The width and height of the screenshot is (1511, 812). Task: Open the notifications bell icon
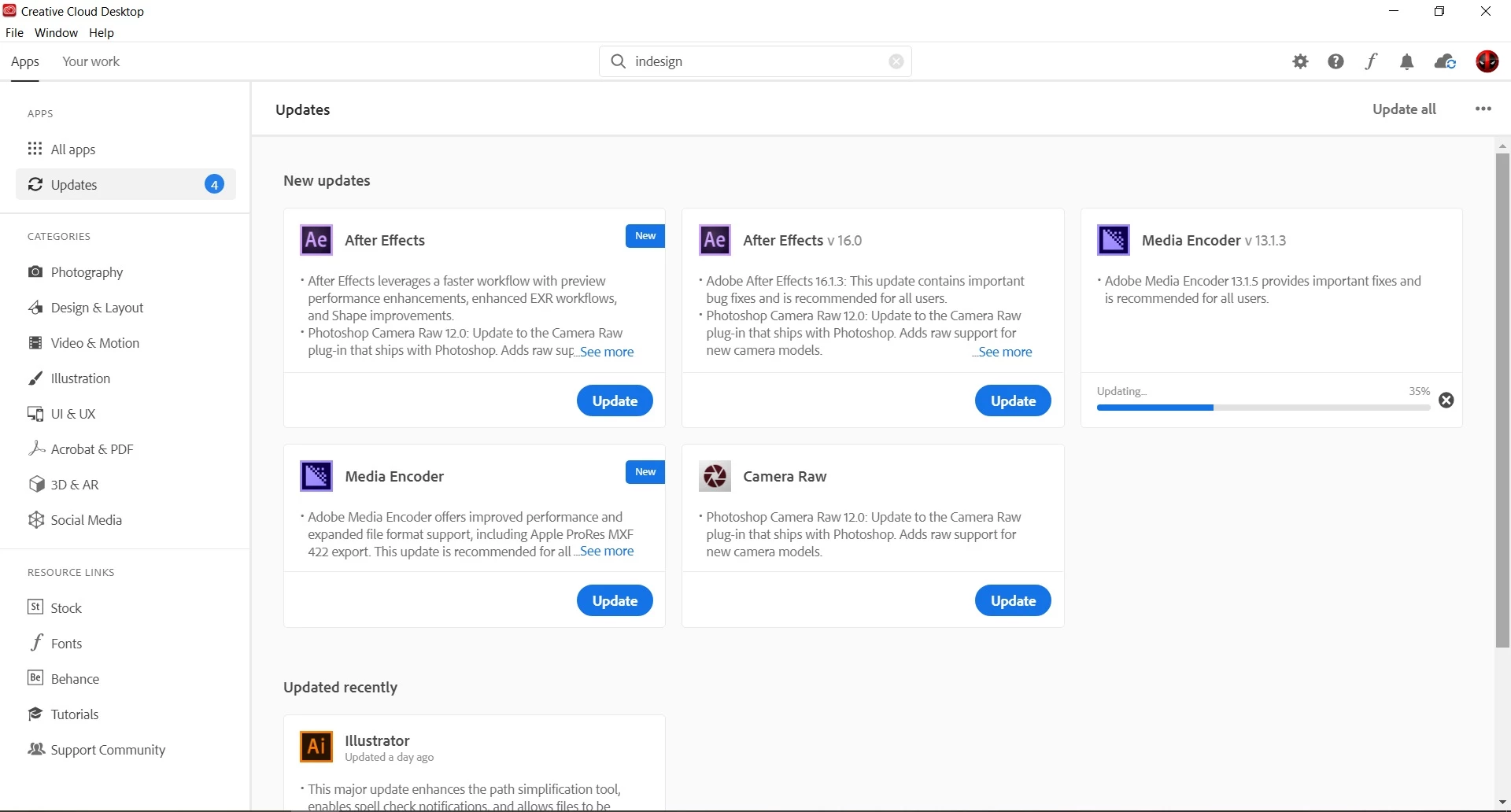pyautogui.click(x=1407, y=61)
